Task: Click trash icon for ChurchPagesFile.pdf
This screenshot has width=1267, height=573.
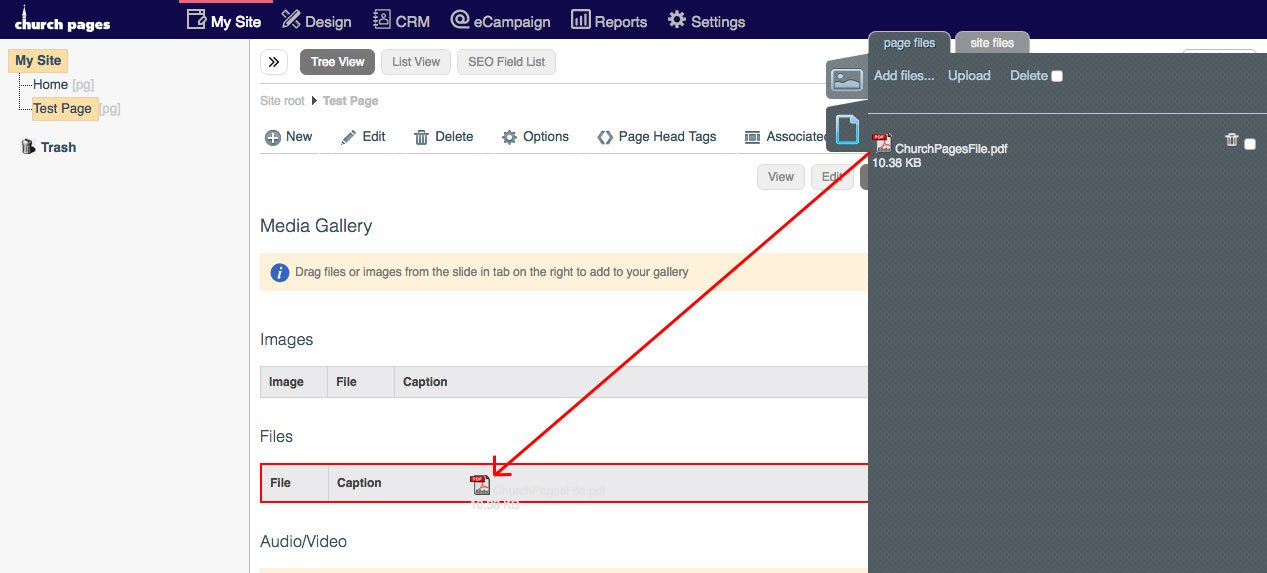Action: pyautogui.click(x=1232, y=140)
